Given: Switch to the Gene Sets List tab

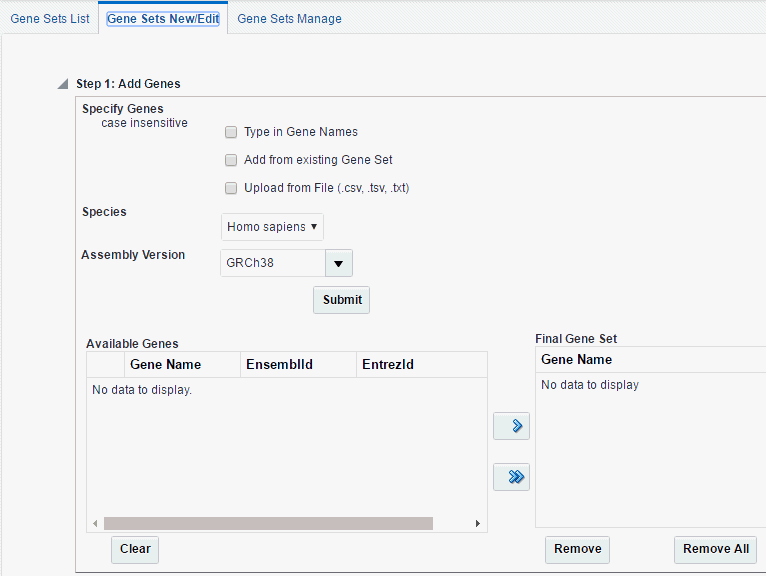Looking at the screenshot, I should click(50, 19).
